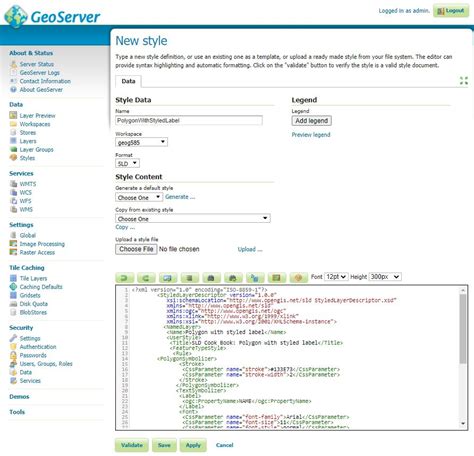Viewport: 474px width, 456px height.
Task: Click the Choose File button
Action: click(136, 249)
